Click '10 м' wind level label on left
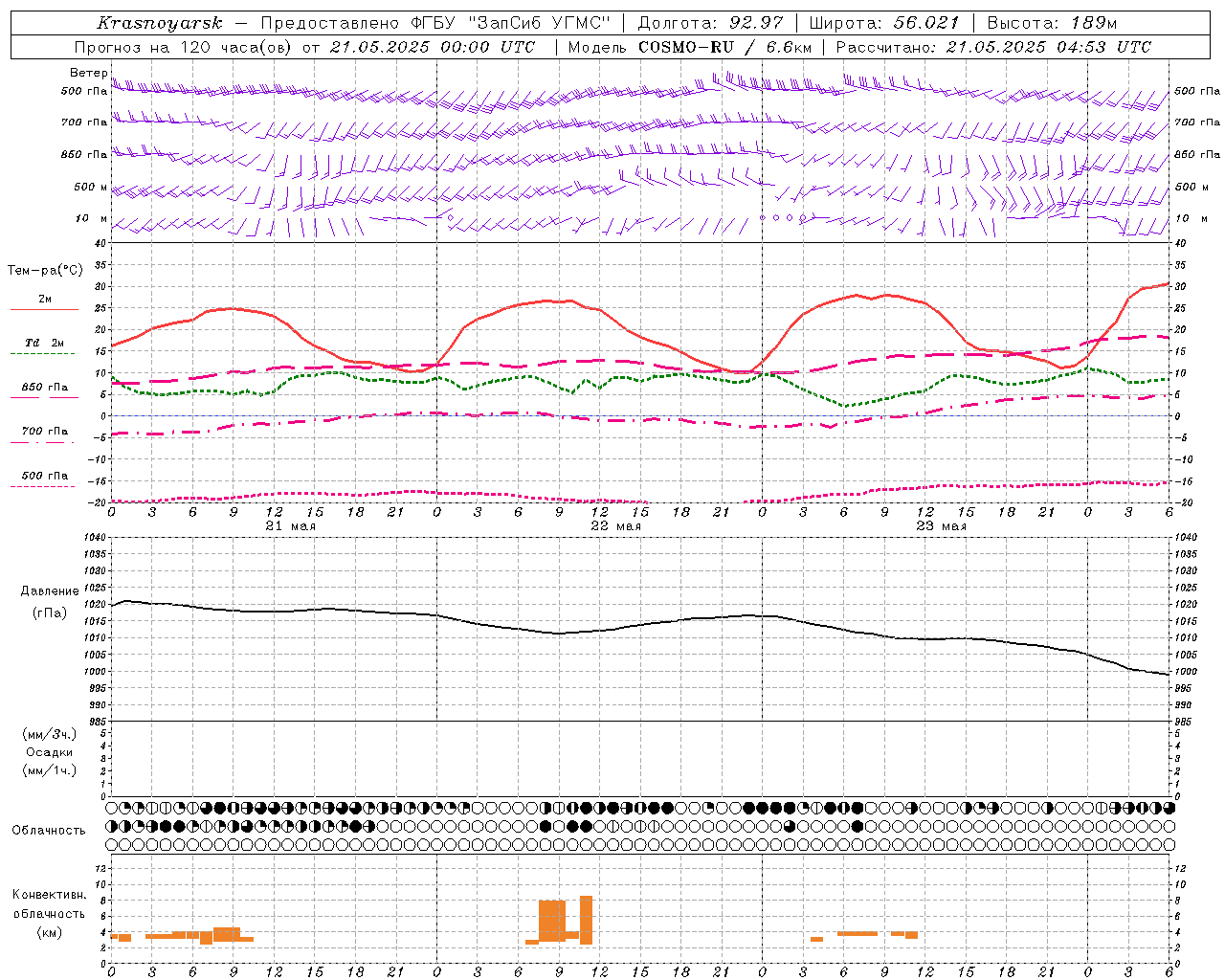 (92, 218)
